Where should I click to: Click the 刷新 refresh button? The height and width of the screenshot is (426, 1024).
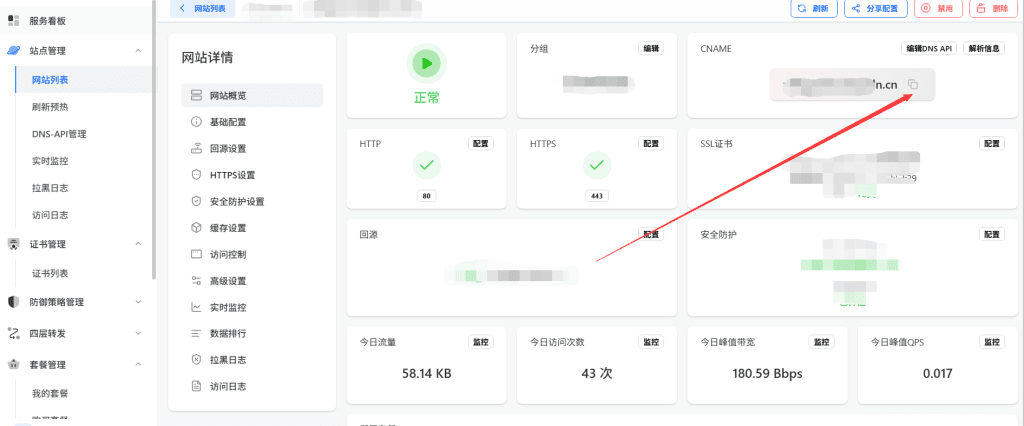[814, 8]
